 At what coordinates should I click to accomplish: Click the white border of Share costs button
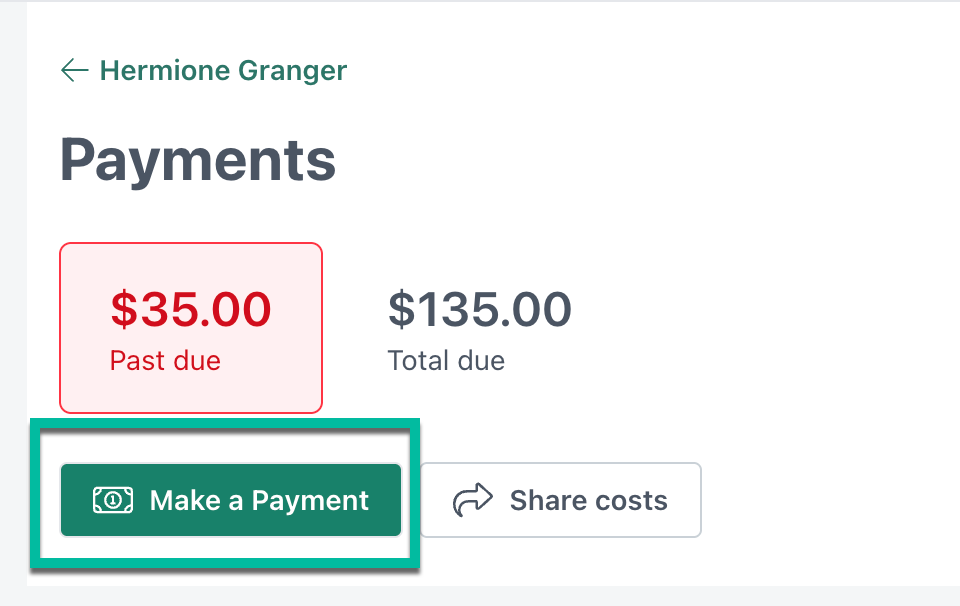561,464
